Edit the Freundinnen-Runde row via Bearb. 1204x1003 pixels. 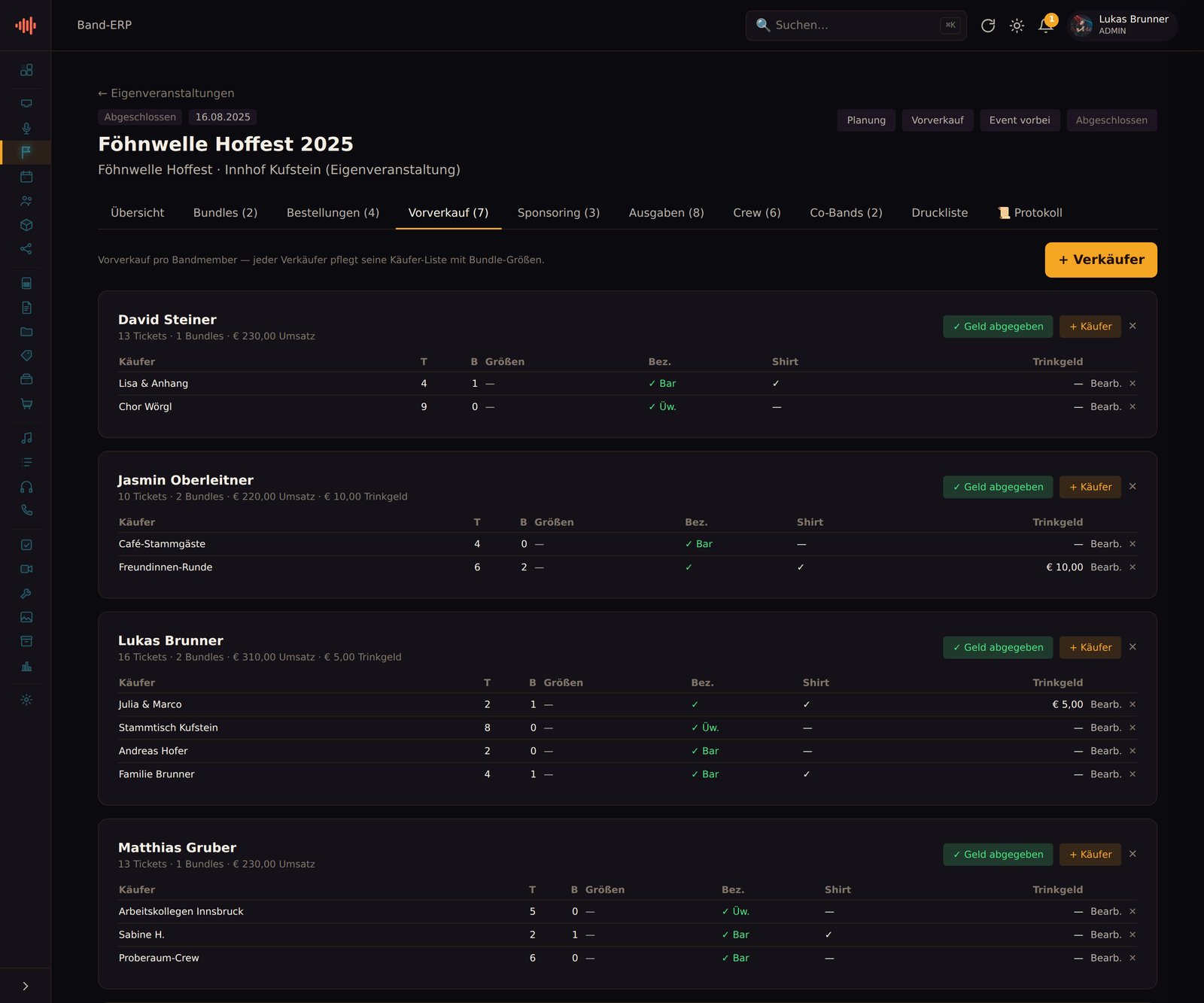[1105, 567]
